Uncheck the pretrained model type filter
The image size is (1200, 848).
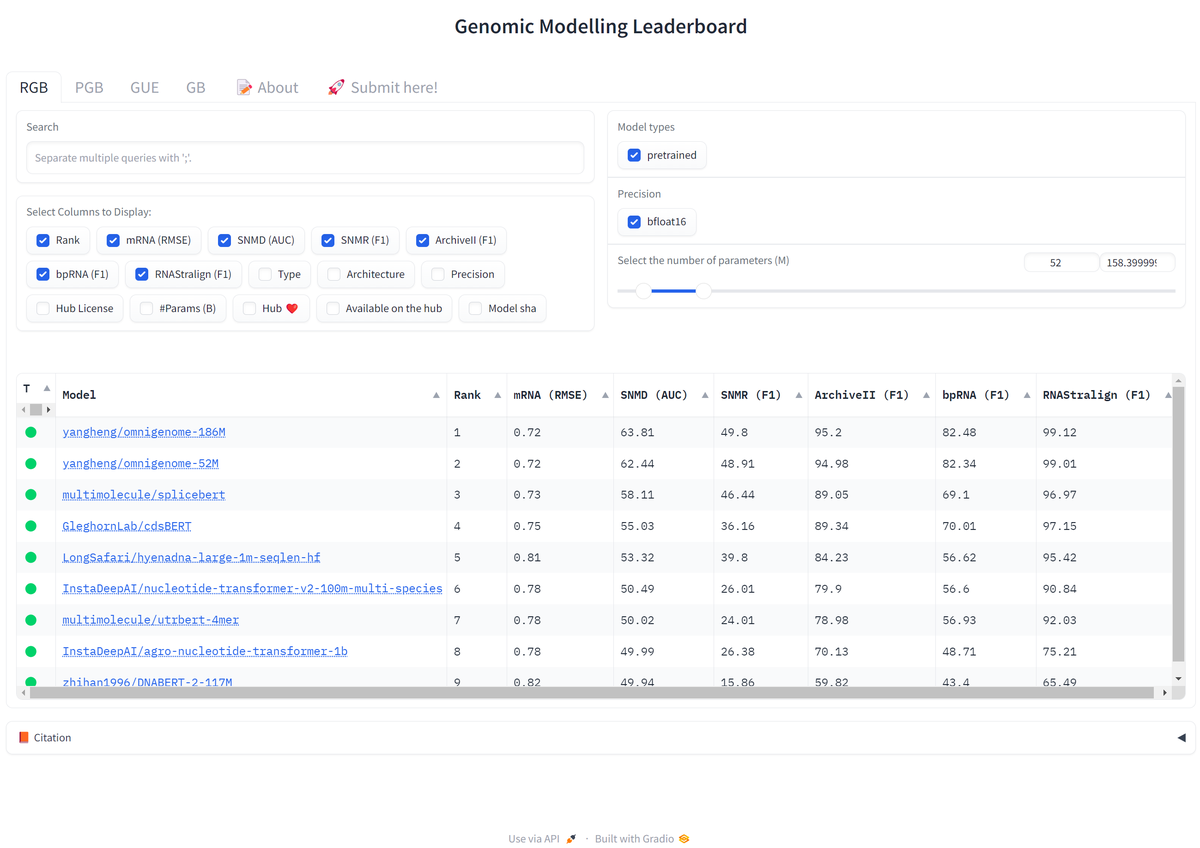(x=634, y=155)
